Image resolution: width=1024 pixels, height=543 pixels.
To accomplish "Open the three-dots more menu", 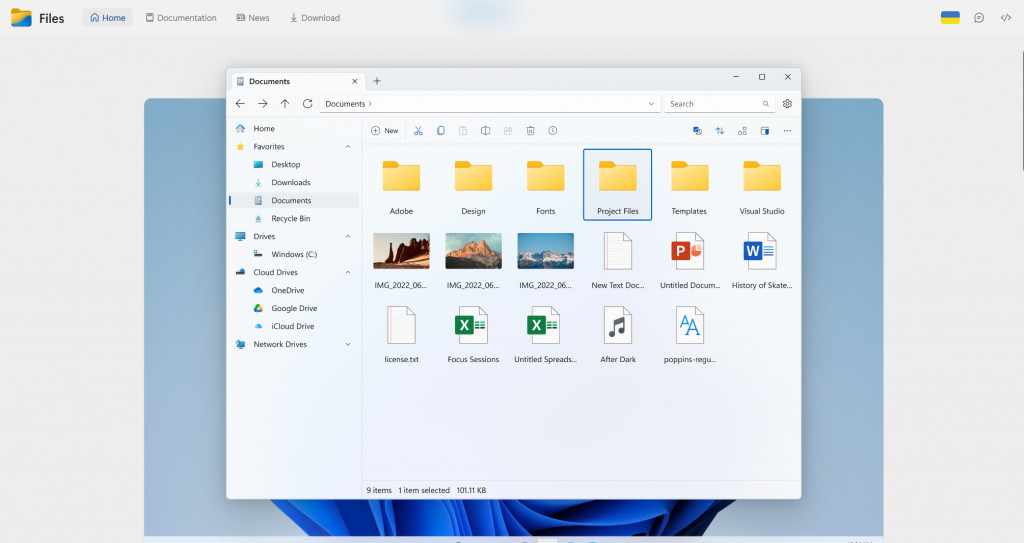I will (787, 131).
